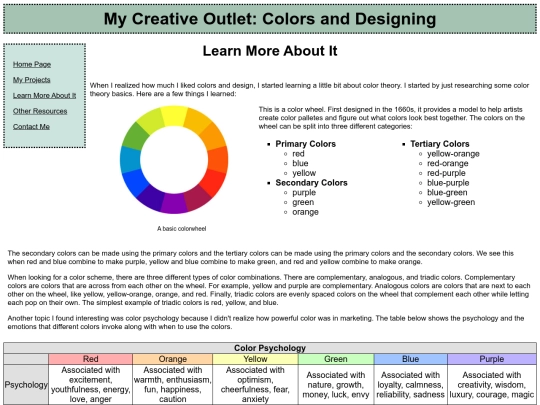Screen dimensions: 540x405
Task: Click the cell mentioning 'warmth, enthusiasm'
Action: click(x=173, y=385)
